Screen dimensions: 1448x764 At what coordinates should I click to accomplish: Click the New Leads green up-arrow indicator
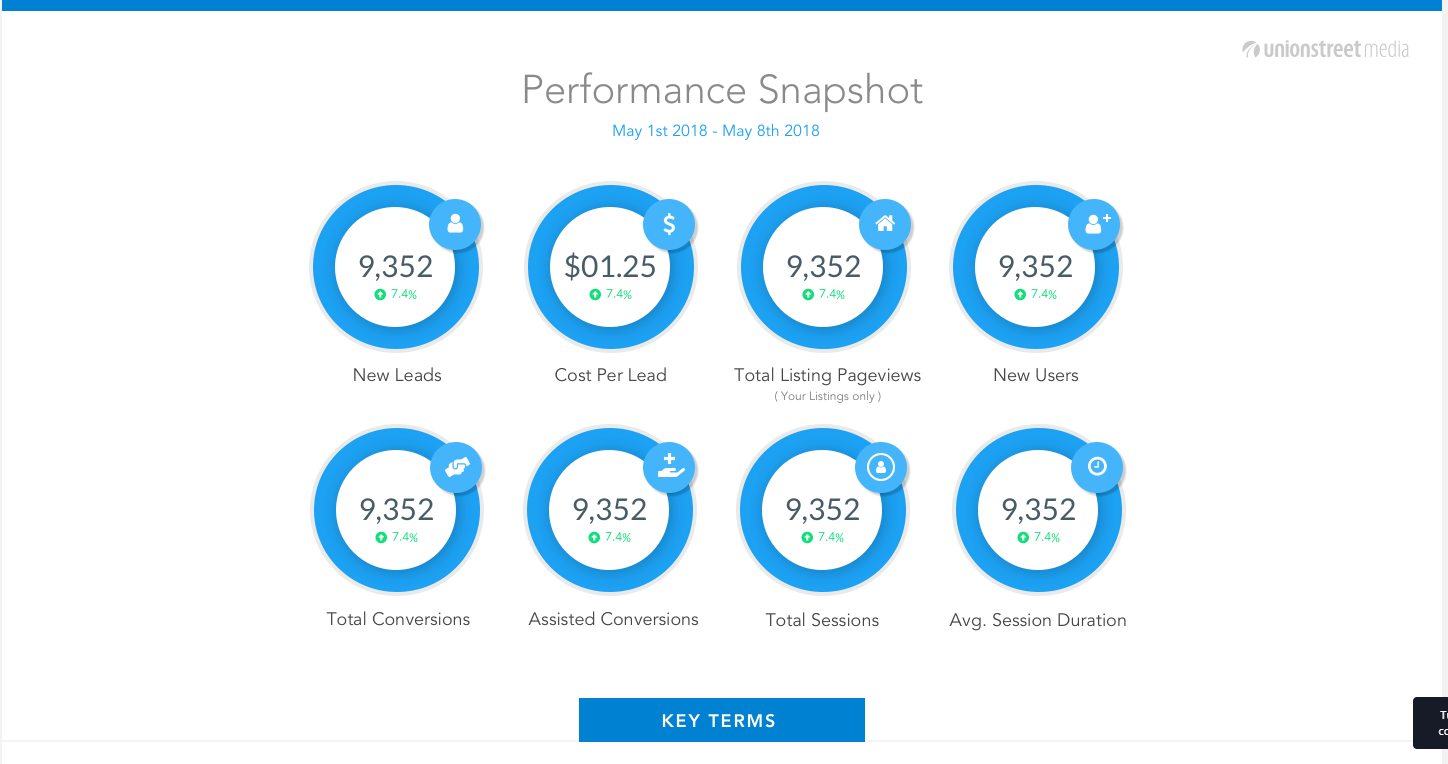(380, 295)
